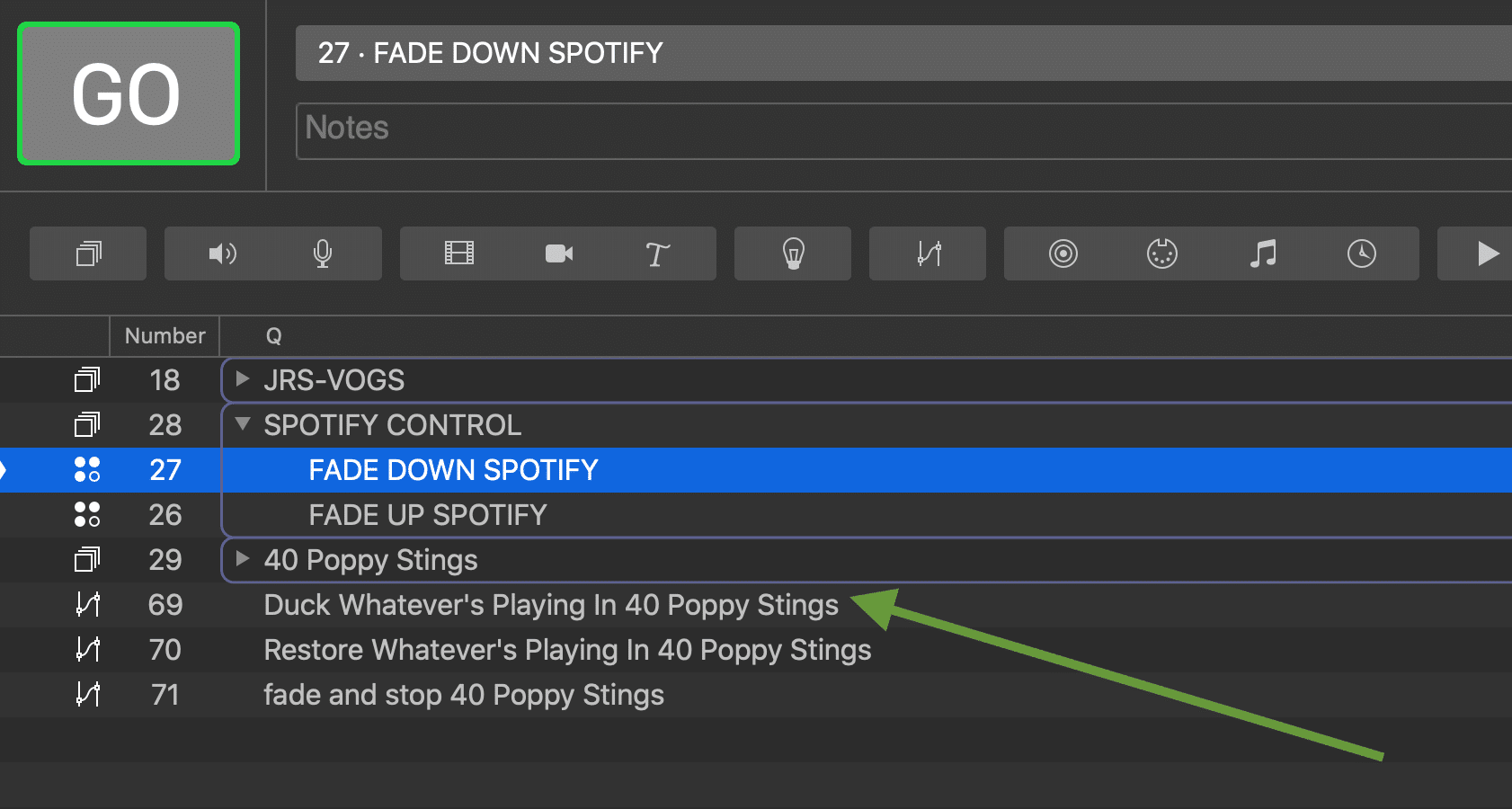
Task: Click the group icon of cue 28
Action: (x=87, y=424)
